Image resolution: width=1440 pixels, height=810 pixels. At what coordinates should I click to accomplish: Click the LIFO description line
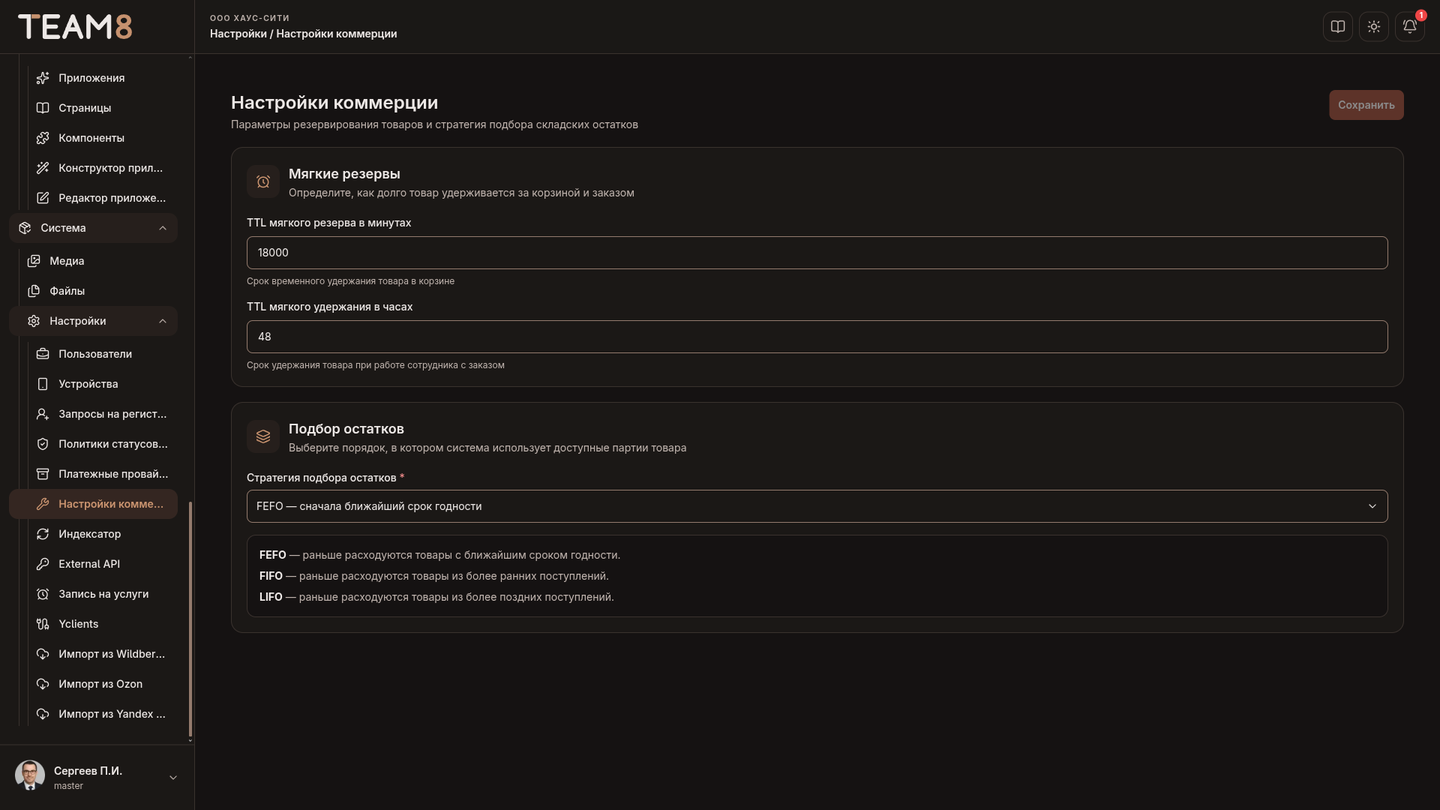coord(437,597)
